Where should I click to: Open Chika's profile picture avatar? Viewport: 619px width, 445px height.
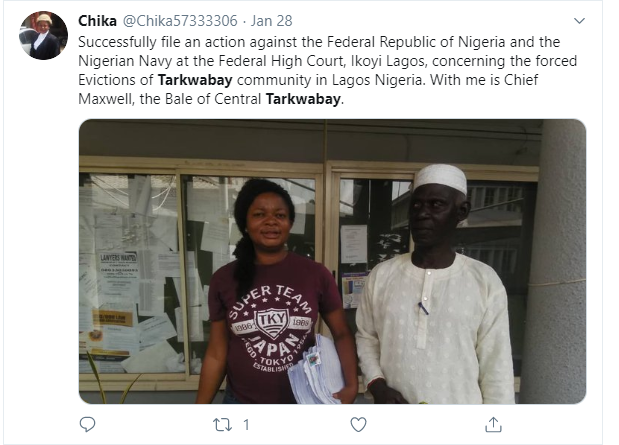tap(43, 36)
